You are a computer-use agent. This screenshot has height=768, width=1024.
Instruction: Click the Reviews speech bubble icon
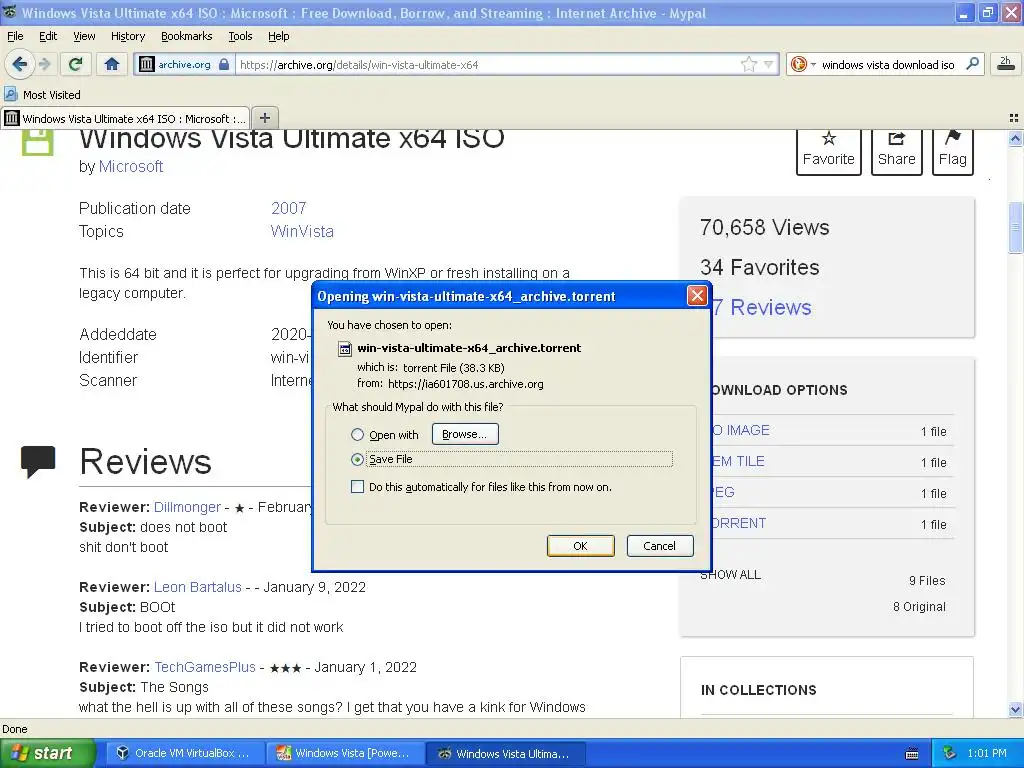38,461
